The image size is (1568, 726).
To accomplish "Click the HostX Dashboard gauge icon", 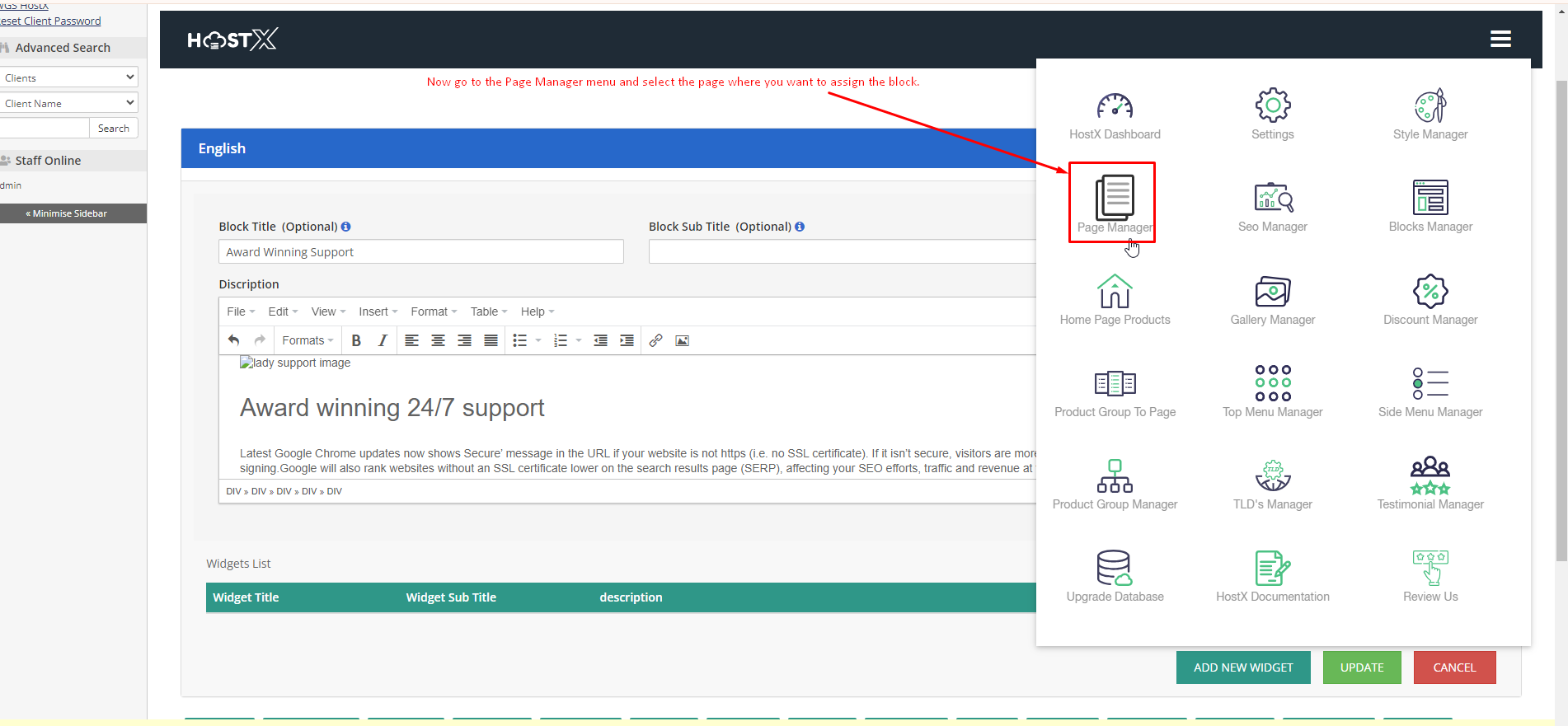I will point(1114,106).
